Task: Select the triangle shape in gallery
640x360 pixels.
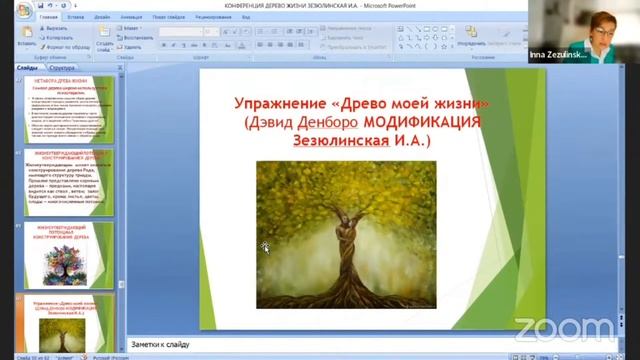Action: pos(400,38)
